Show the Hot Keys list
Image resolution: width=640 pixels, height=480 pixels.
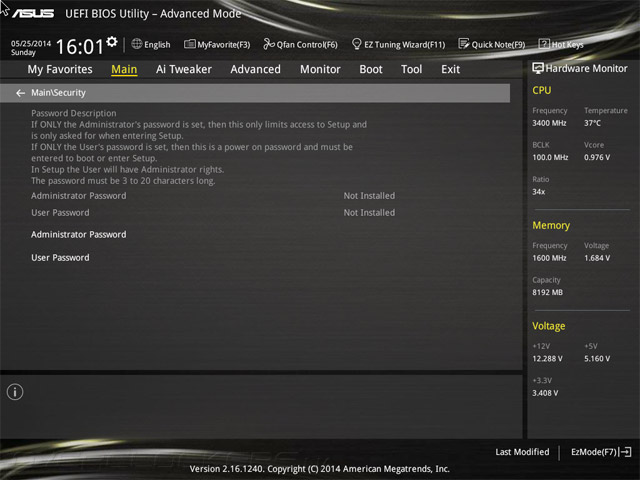click(x=567, y=44)
